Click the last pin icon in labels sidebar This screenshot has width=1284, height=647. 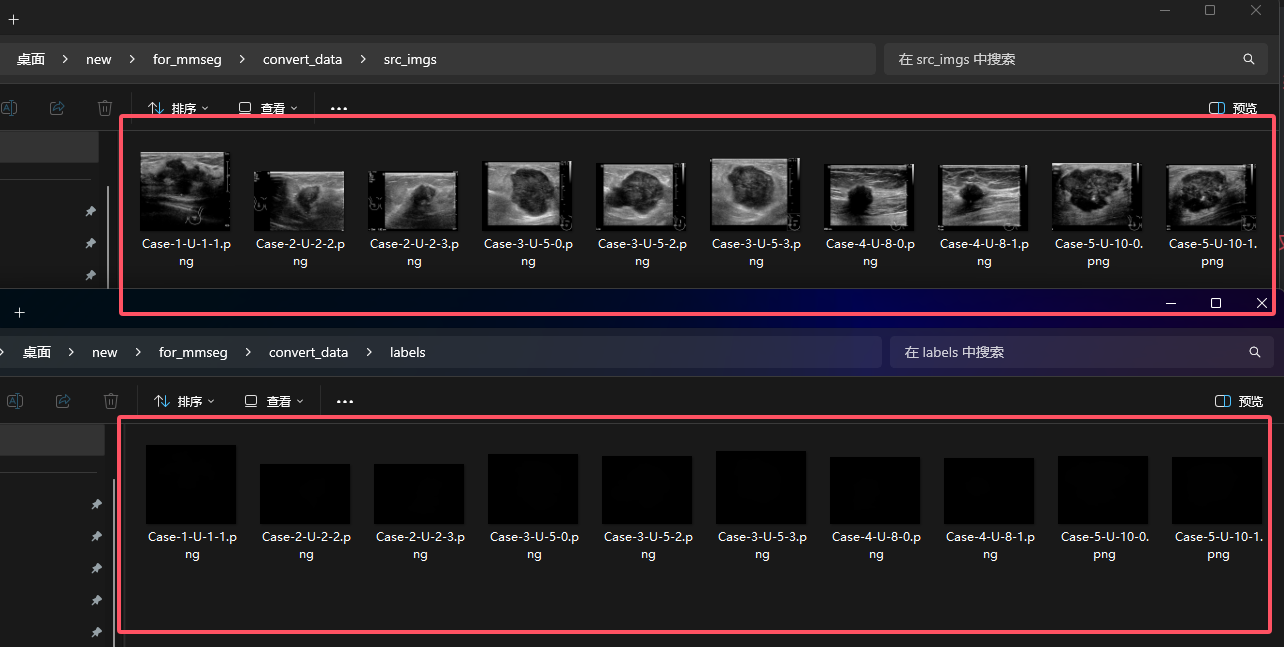pos(96,633)
